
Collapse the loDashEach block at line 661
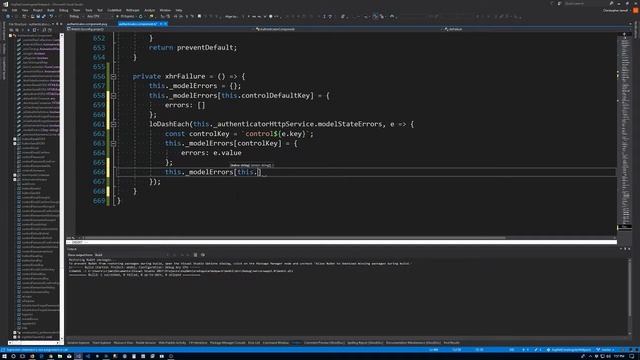(x=113, y=124)
